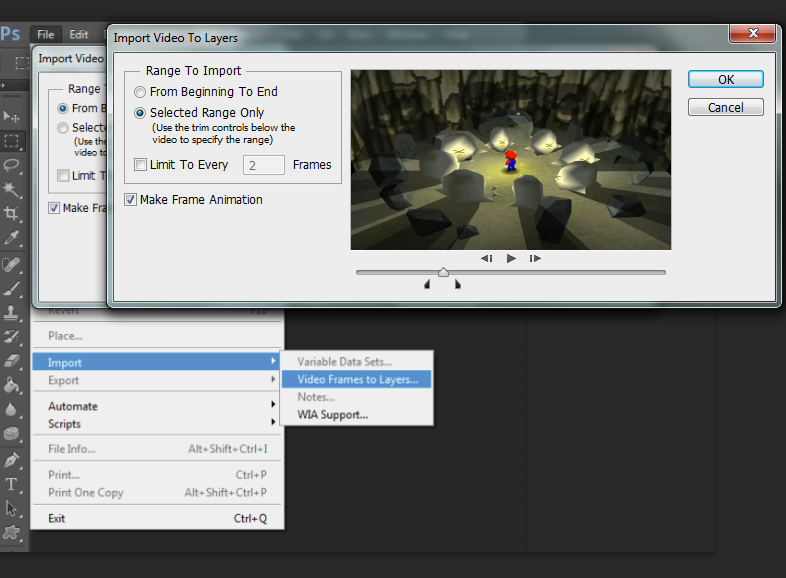Select the Paint Bucket tool
Image resolution: width=786 pixels, height=578 pixels.
(11, 385)
